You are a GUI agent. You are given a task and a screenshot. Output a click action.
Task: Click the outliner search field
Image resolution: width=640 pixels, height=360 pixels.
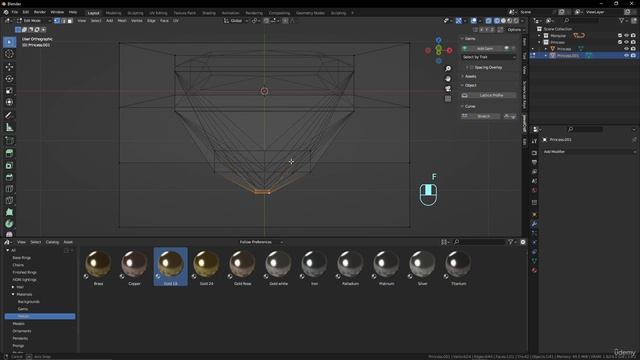(x=582, y=20)
